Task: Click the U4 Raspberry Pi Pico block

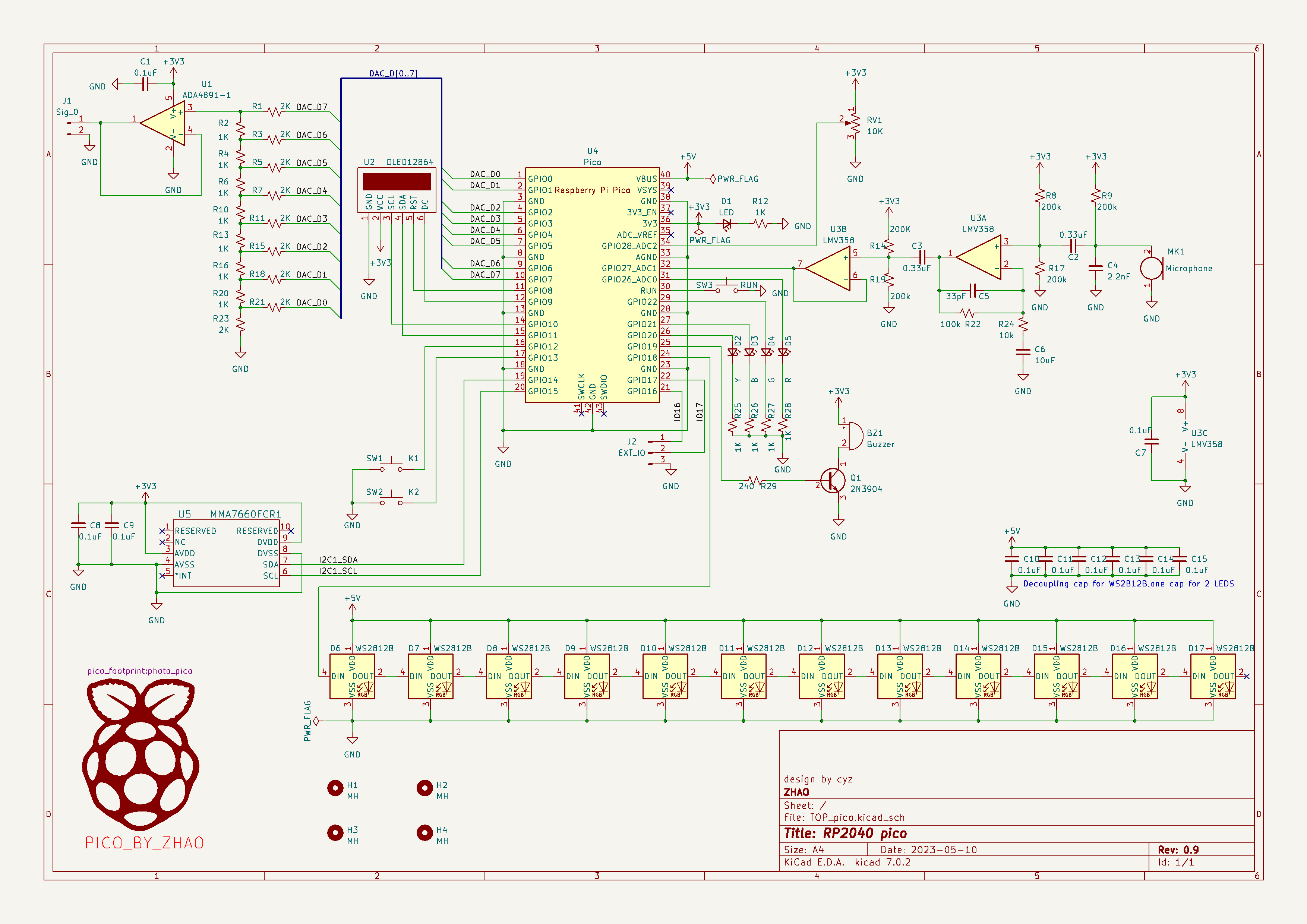Action: click(x=592, y=285)
